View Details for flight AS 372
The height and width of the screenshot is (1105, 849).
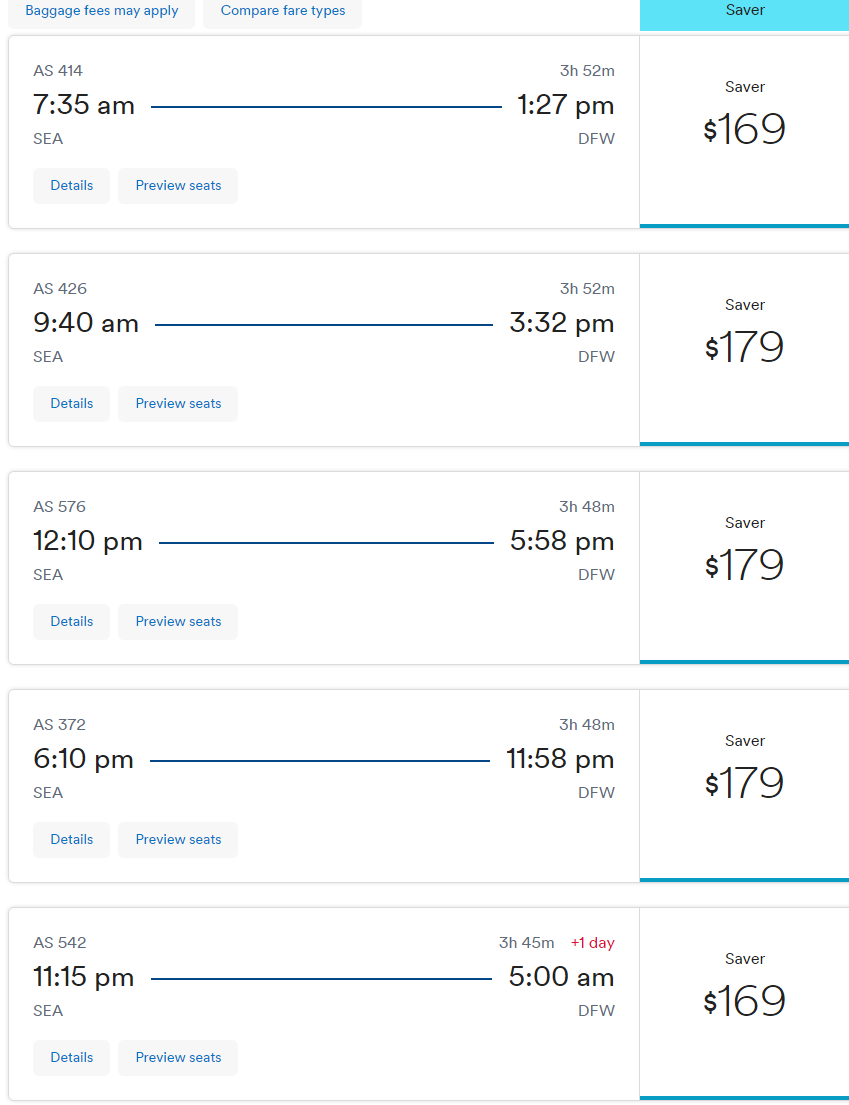pos(71,839)
